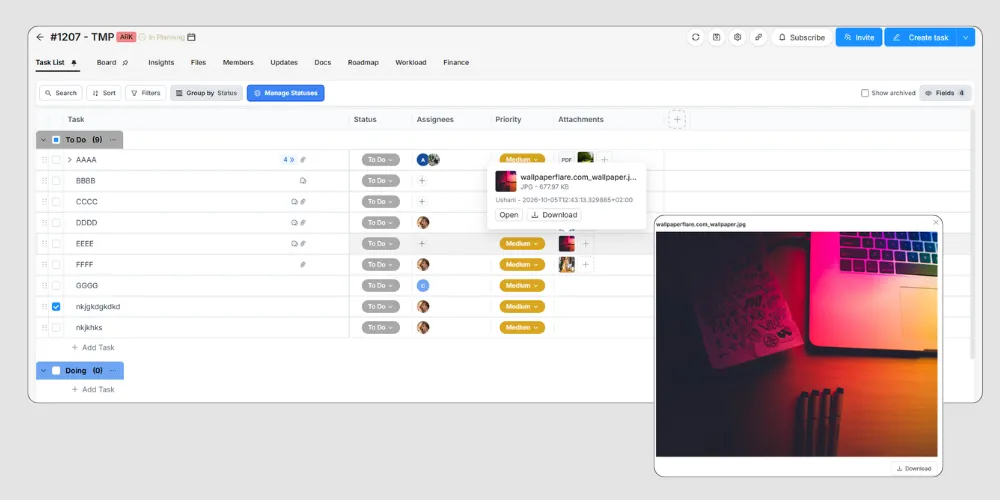Click drag handle icon of GGGG row
Screen dimensions: 1000x500
[x=44, y=286]
